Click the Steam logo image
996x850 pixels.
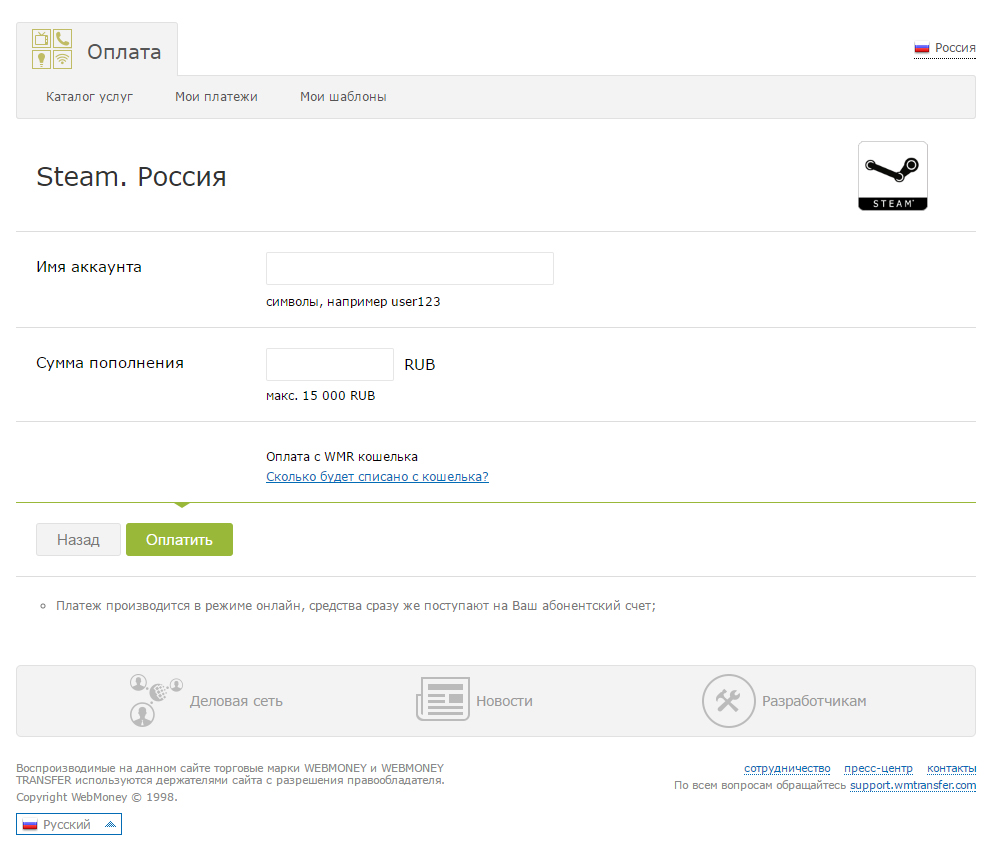coord(892,176)
